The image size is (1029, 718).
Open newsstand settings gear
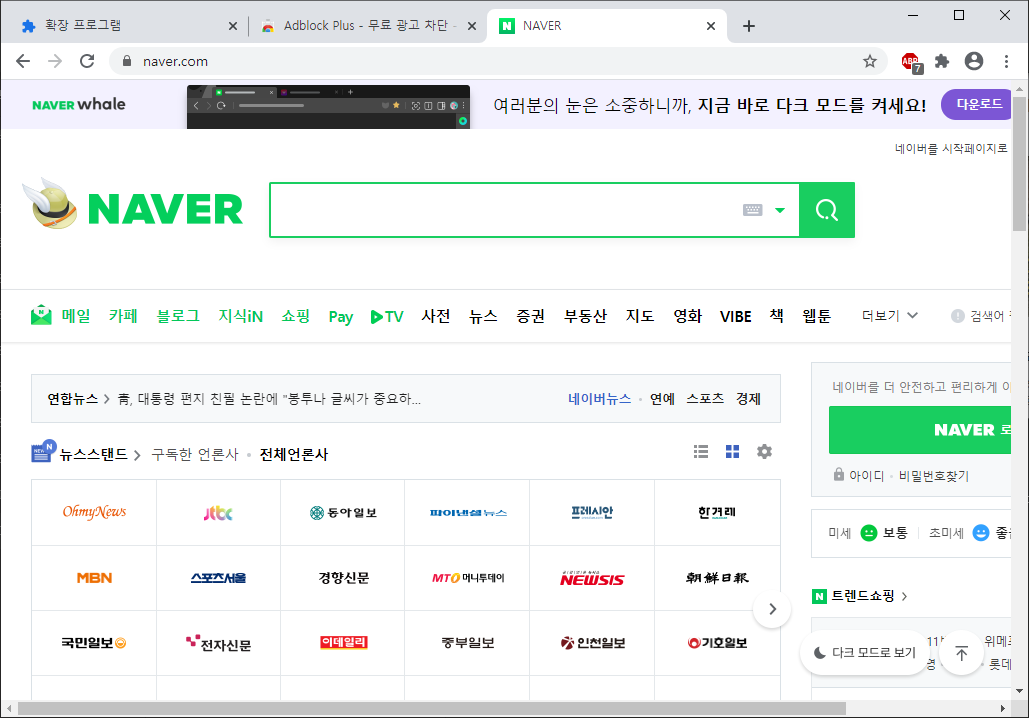(764, 452)
